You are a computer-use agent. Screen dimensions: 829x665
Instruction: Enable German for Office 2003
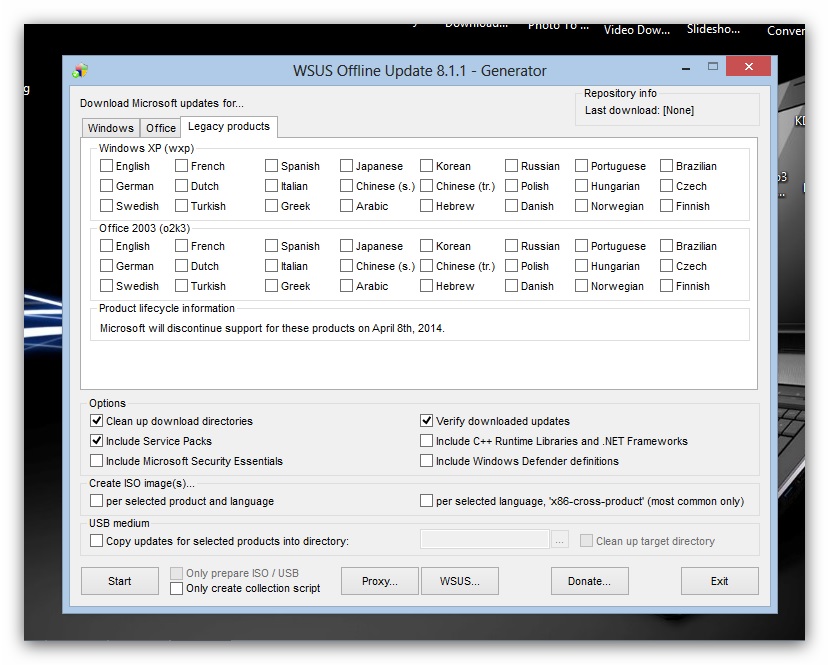point(107,266)
